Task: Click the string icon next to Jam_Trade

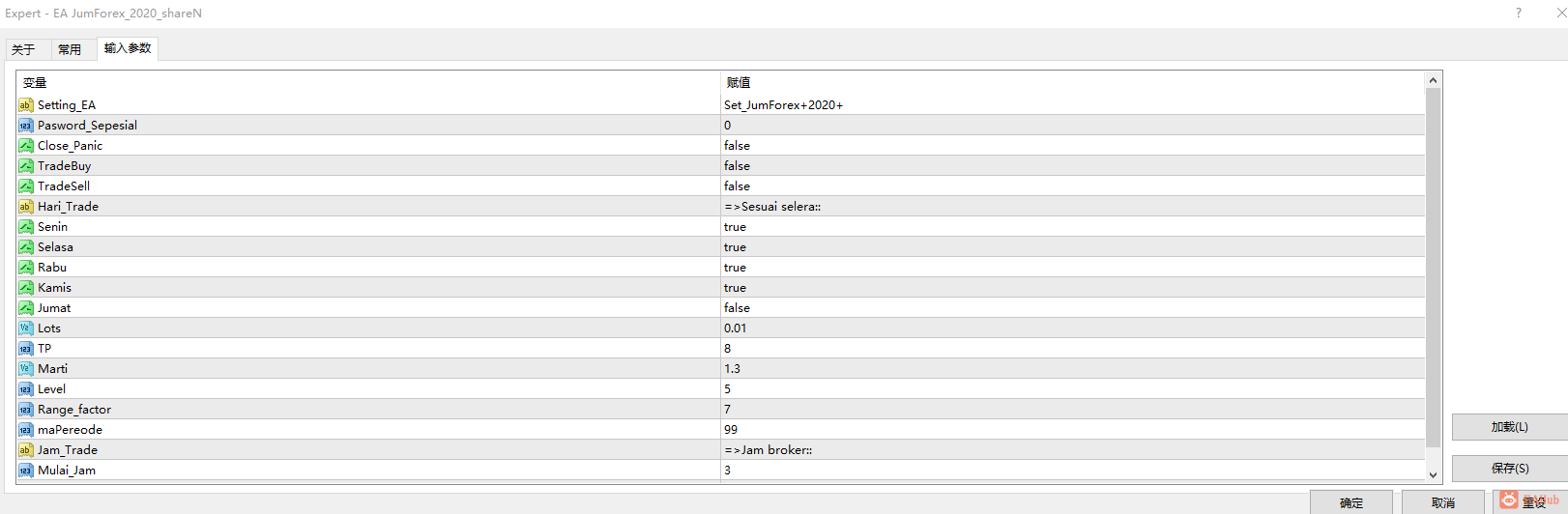Action: point(26,450)
